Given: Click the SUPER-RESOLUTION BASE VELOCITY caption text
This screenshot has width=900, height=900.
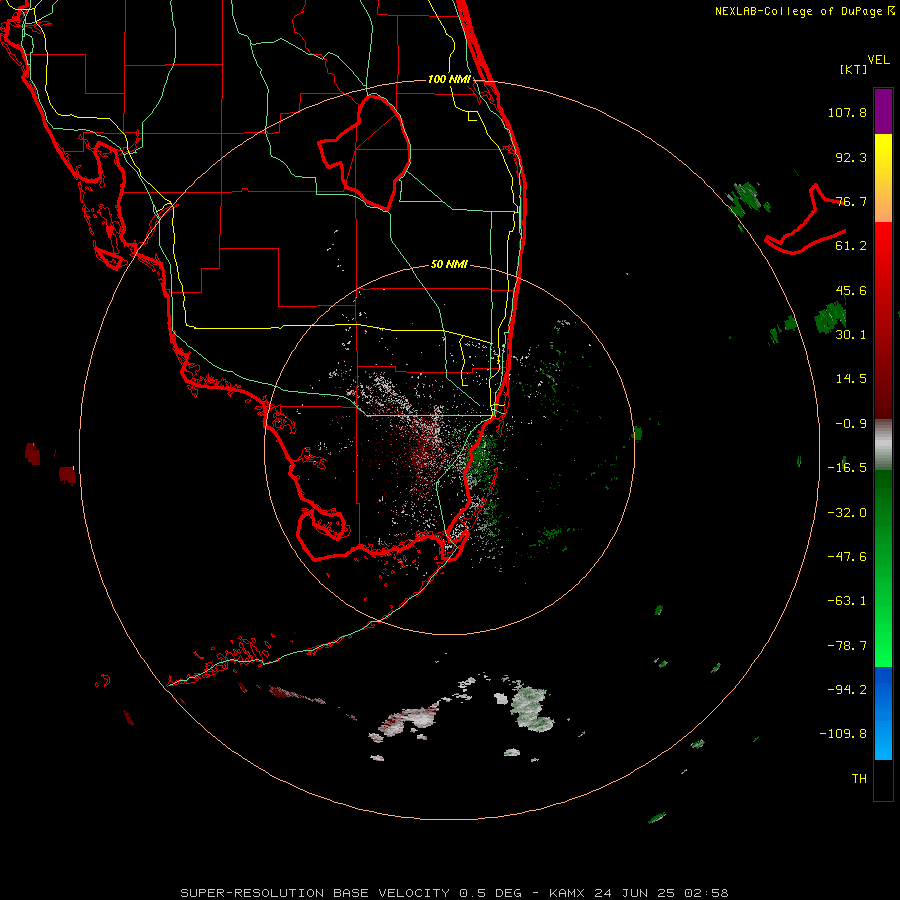Looking at the screenshot, I should pyautogui.click(x=315, y=893).
